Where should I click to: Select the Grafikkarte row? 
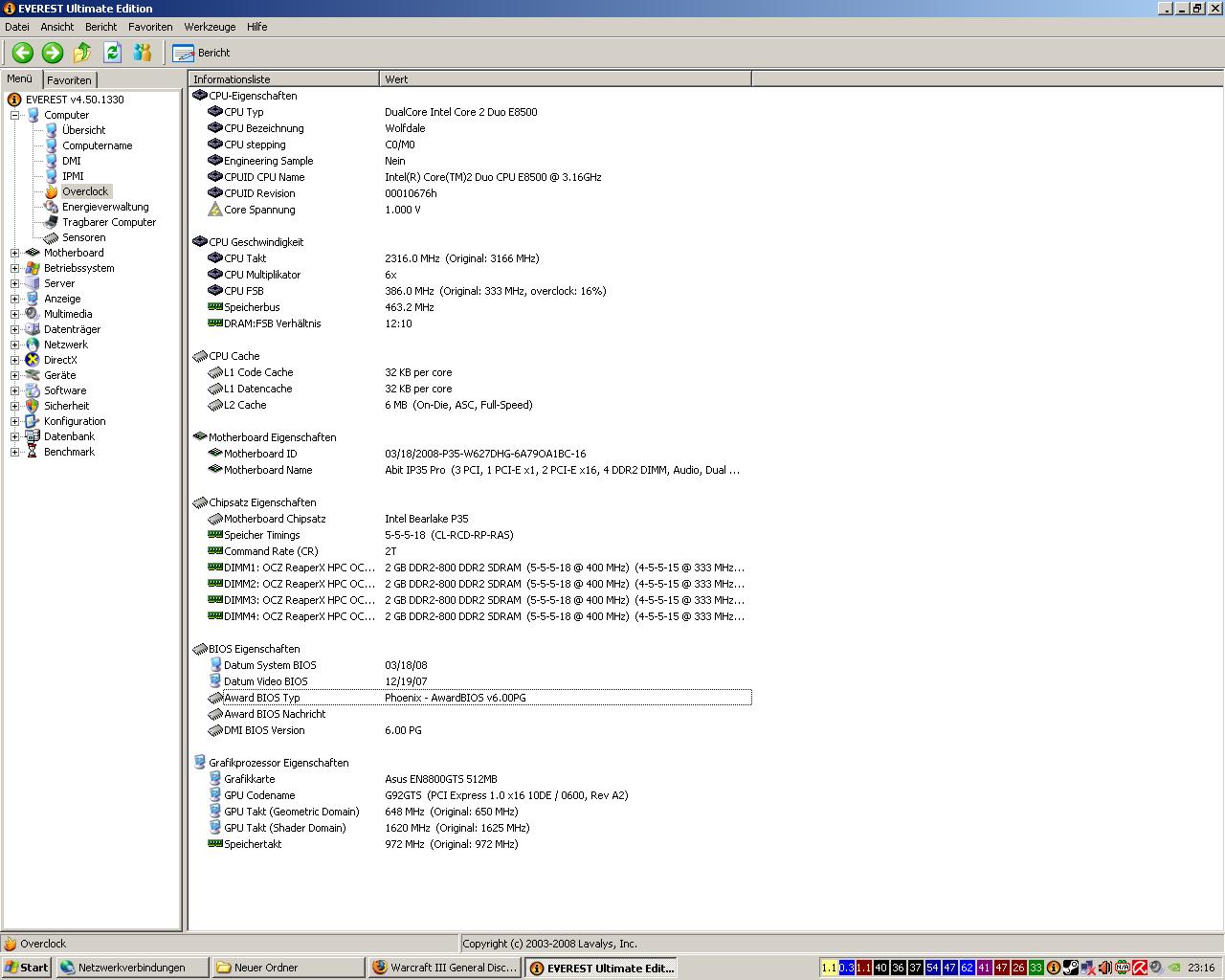[470, 779]
